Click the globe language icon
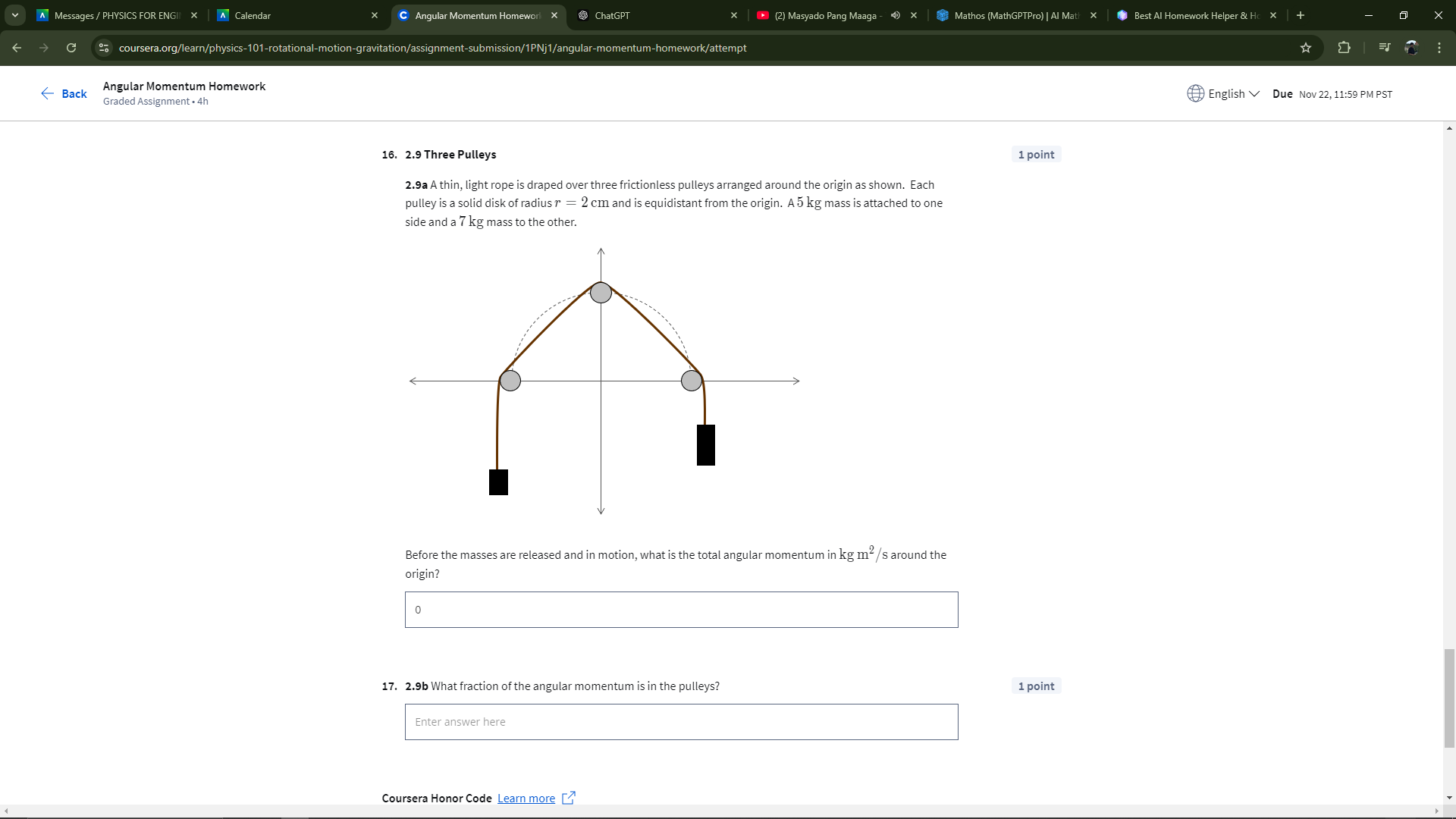The image size is (1456, 819). [1196, 93]
